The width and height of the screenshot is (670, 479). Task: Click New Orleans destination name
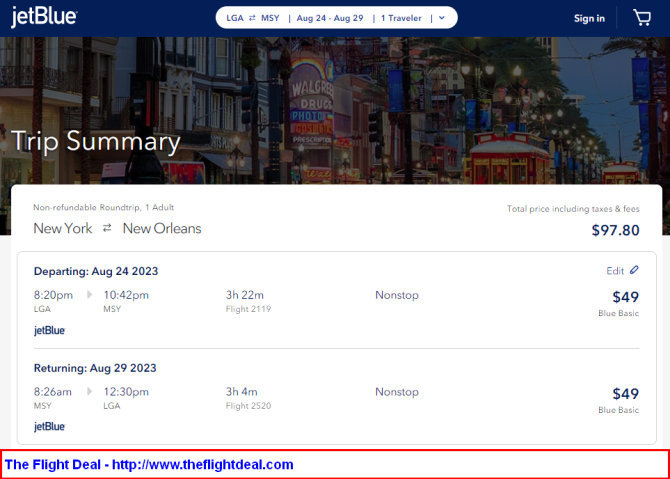point(162,229)
